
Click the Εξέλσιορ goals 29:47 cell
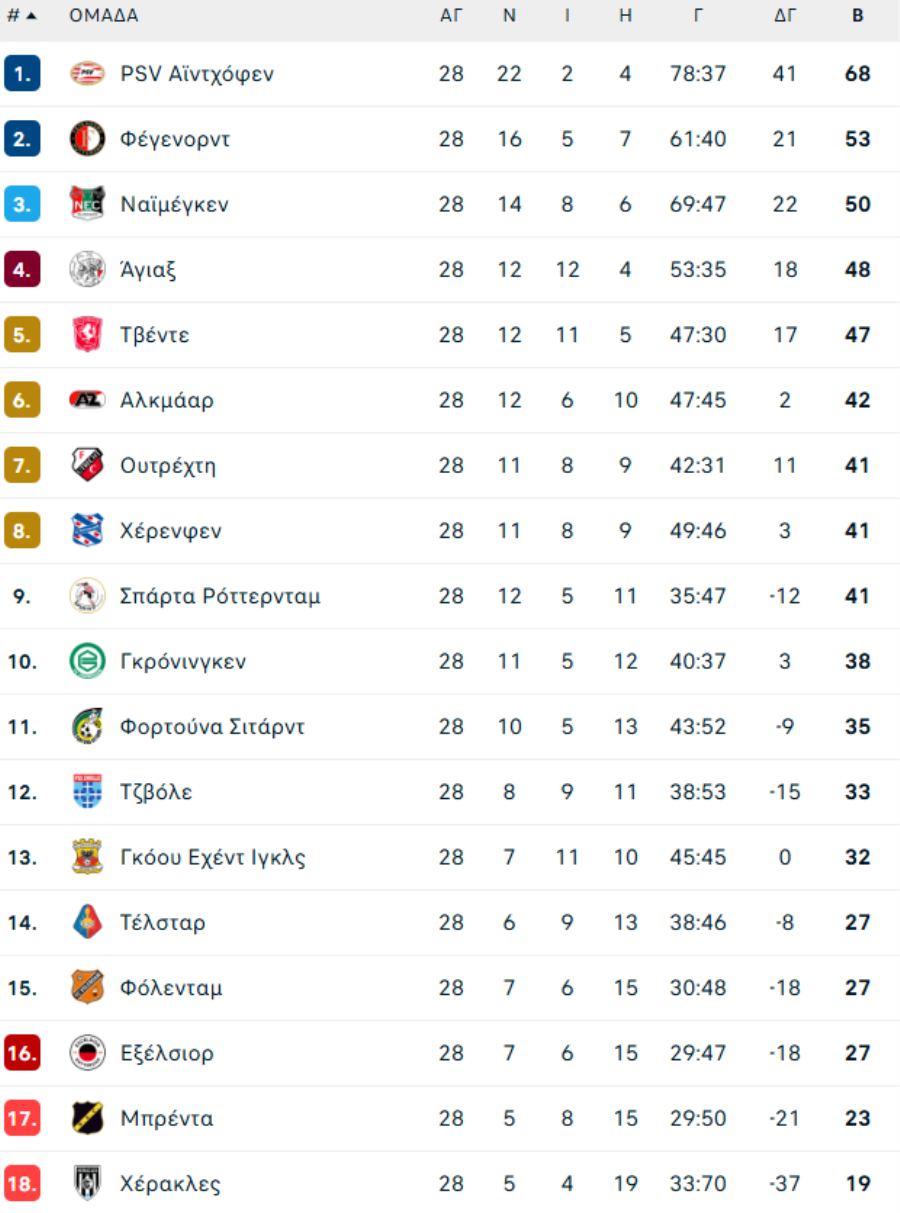pos(698,1053)
